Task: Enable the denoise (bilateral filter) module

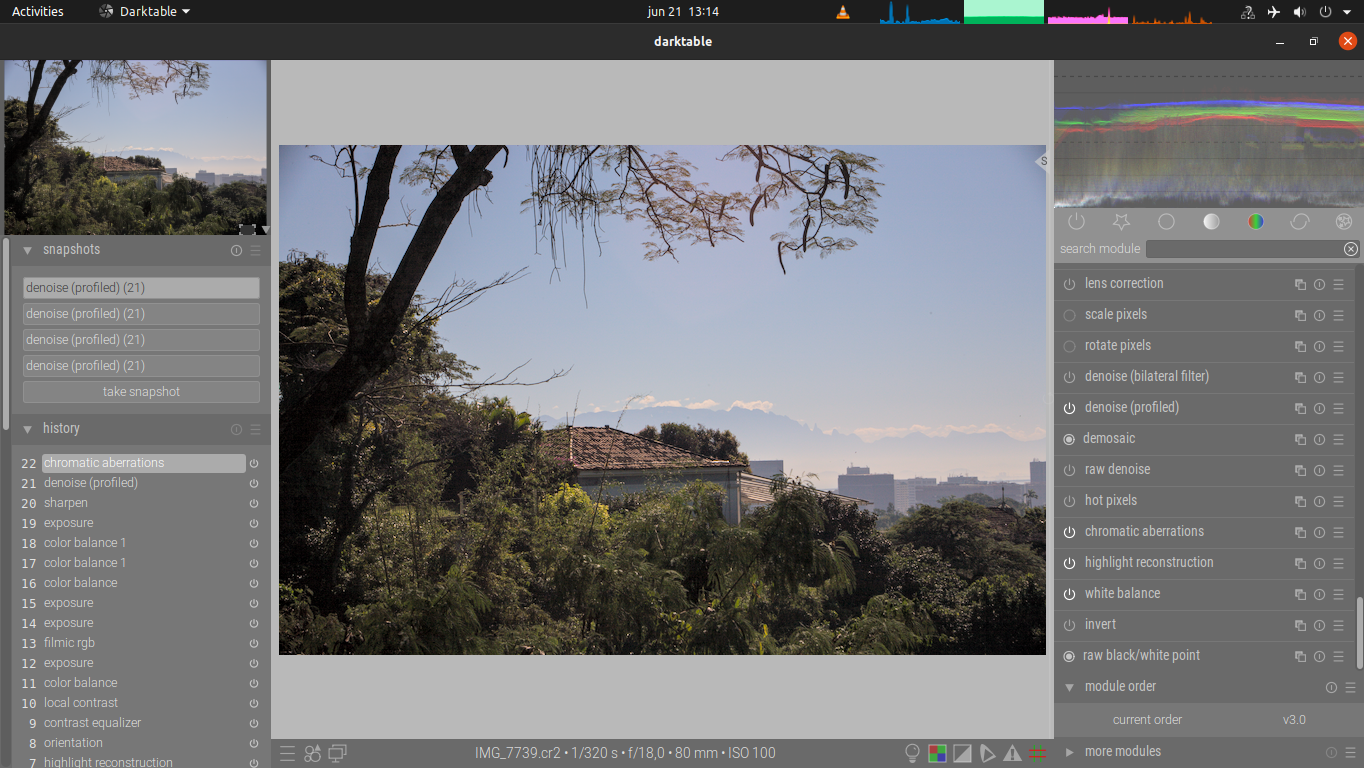Action: click(1069, 377)
